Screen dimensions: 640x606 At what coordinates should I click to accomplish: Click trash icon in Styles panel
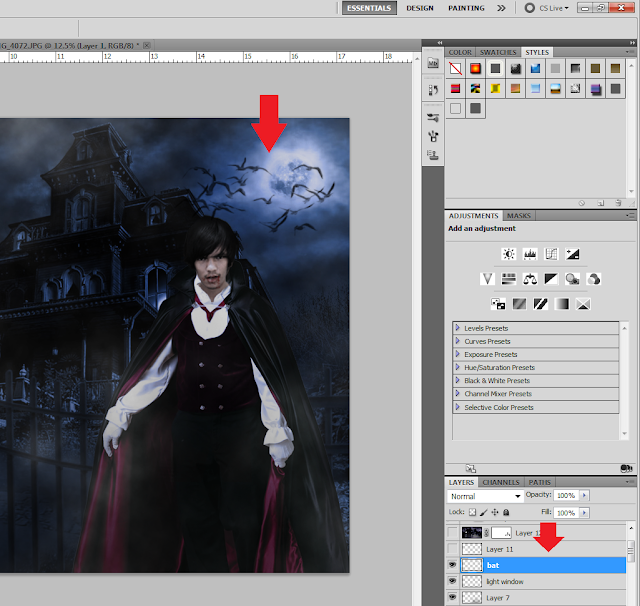618,203
